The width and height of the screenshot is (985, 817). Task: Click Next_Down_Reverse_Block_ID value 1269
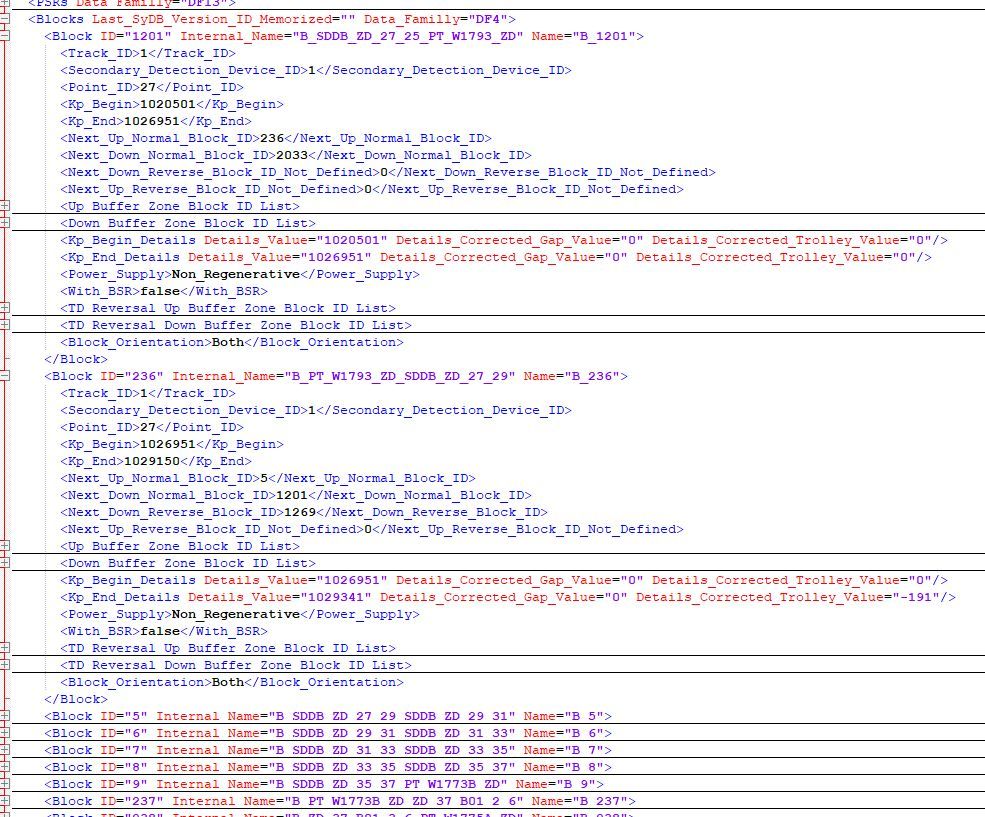pos(300,512)
